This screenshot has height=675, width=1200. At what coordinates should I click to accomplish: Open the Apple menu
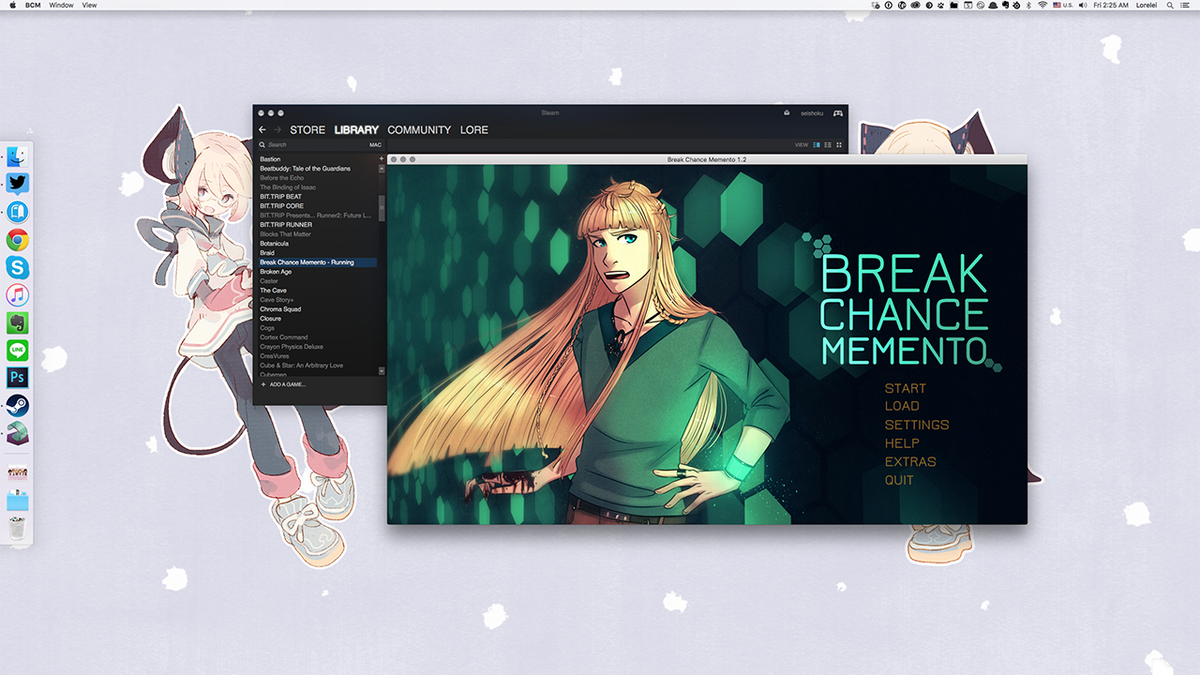tap(12, 5)
